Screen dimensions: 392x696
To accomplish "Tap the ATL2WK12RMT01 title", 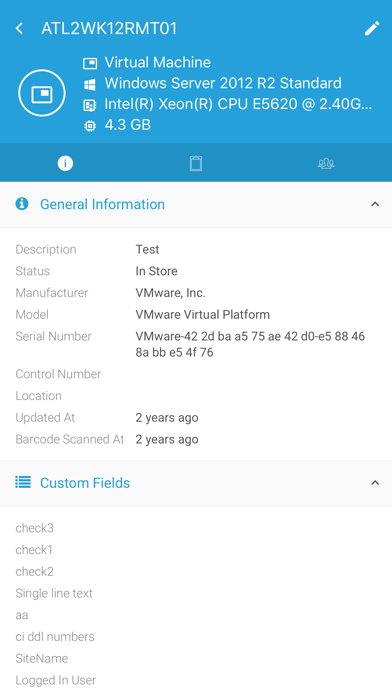I will pyautogui.click(x=109, y=28).
